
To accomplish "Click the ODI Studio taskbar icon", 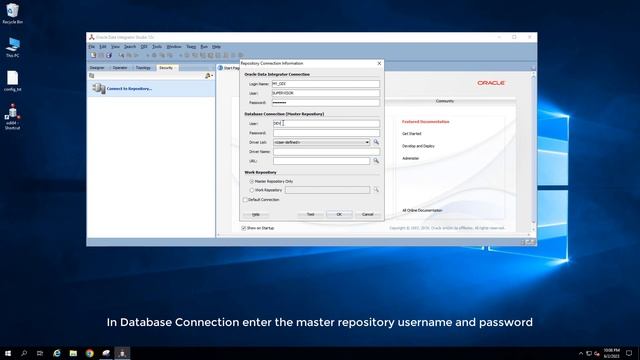I will [x=122, y=353].
